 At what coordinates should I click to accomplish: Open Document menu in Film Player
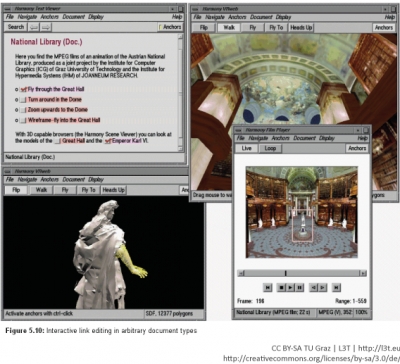point(304,138)
